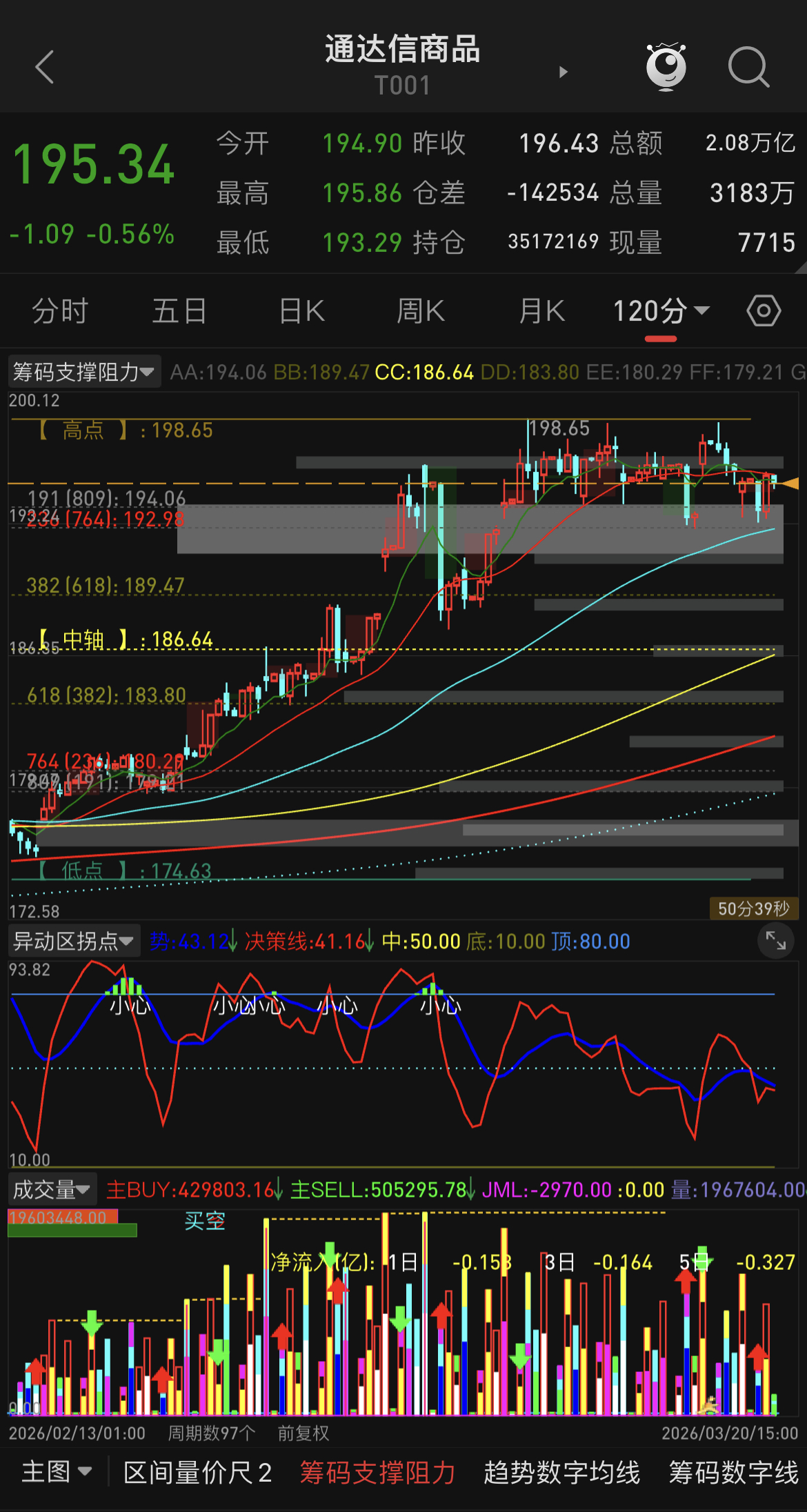Tap the 总量 value 3183万
The image size is (807, 1512).
click(753, 193)
